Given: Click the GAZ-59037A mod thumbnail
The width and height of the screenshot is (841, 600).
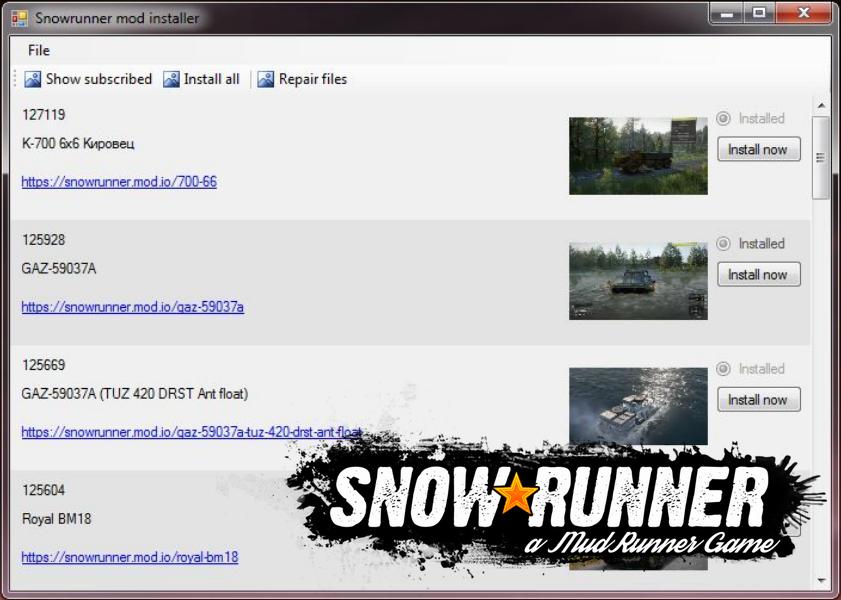Looking at the screenshot, I should [638, 281].
